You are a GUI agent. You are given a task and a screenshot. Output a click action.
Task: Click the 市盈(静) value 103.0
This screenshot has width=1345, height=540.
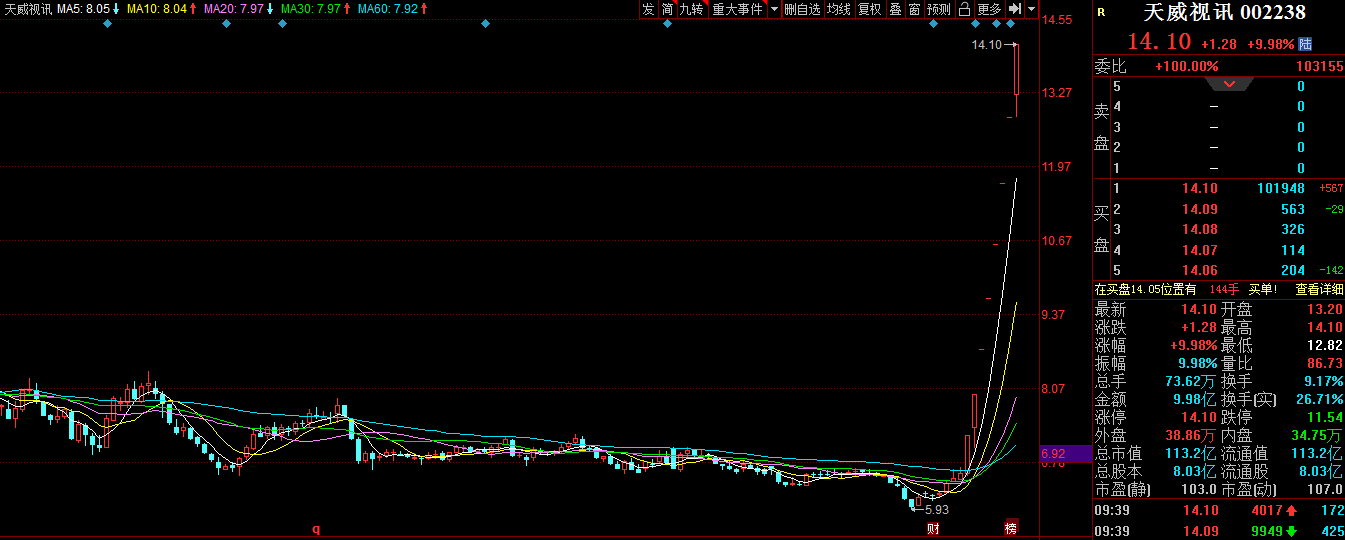(x=1198, y=489)
